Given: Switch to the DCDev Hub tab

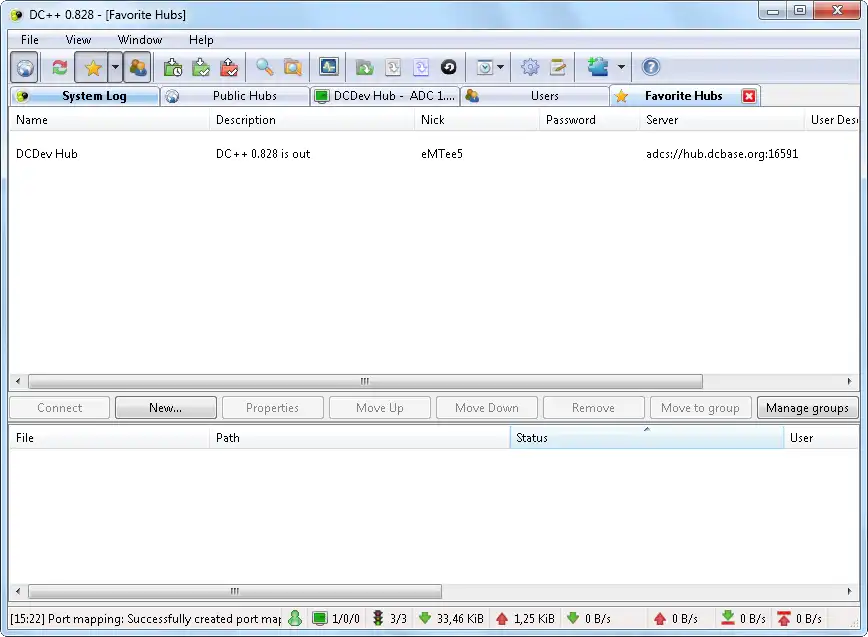Looking at the screenshot, I should [385, 96].
